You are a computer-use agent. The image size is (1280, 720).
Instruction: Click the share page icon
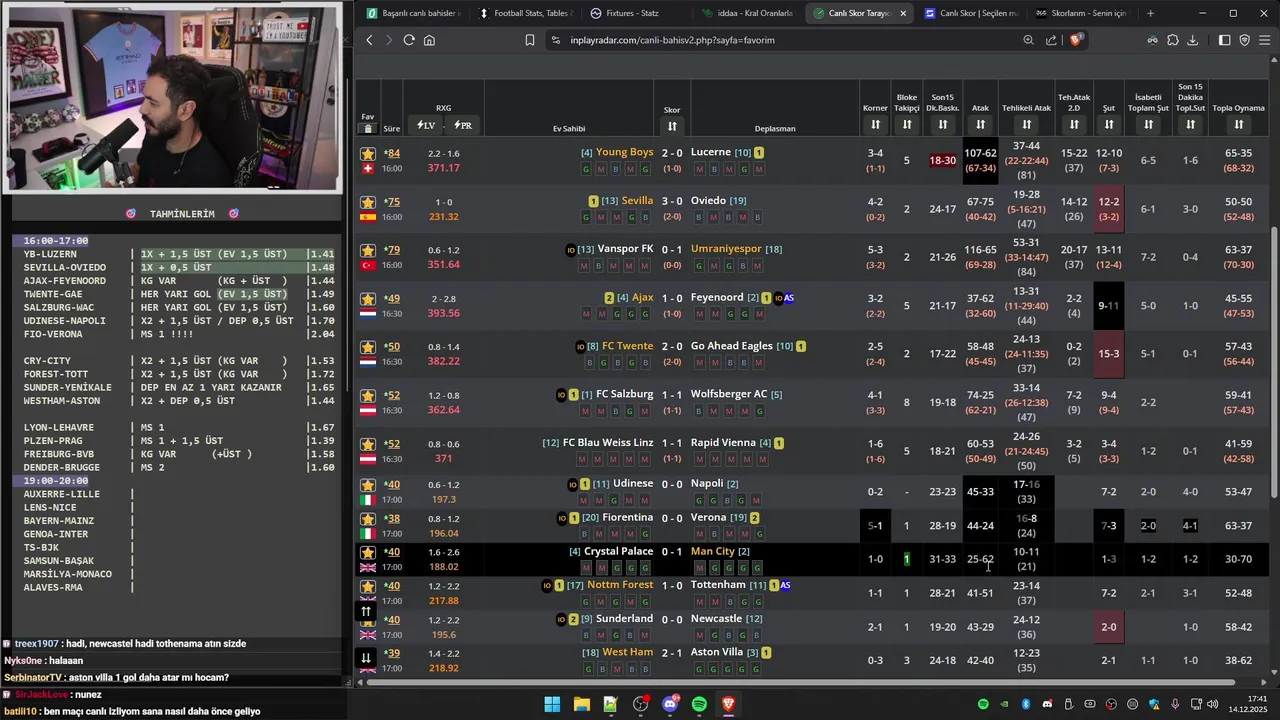[1051, 40]
